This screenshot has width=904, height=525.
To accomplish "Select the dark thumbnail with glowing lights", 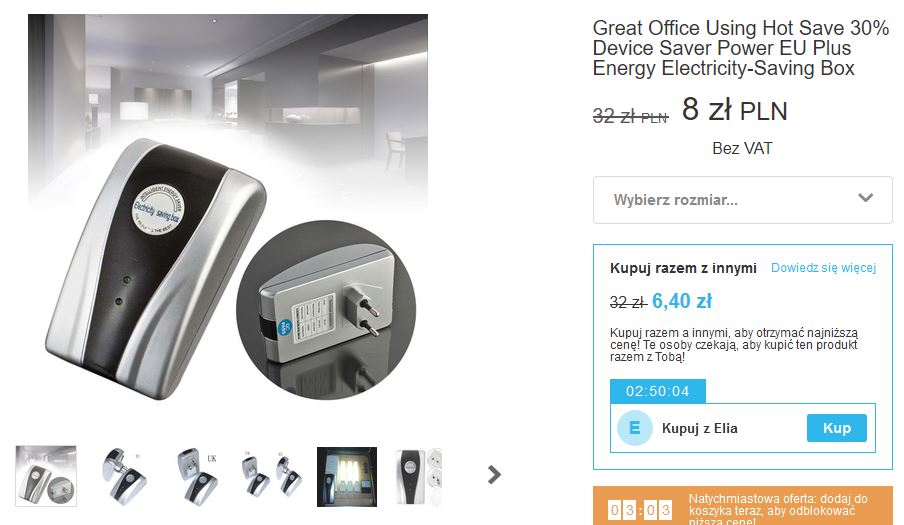I will [x=347, y=476].
